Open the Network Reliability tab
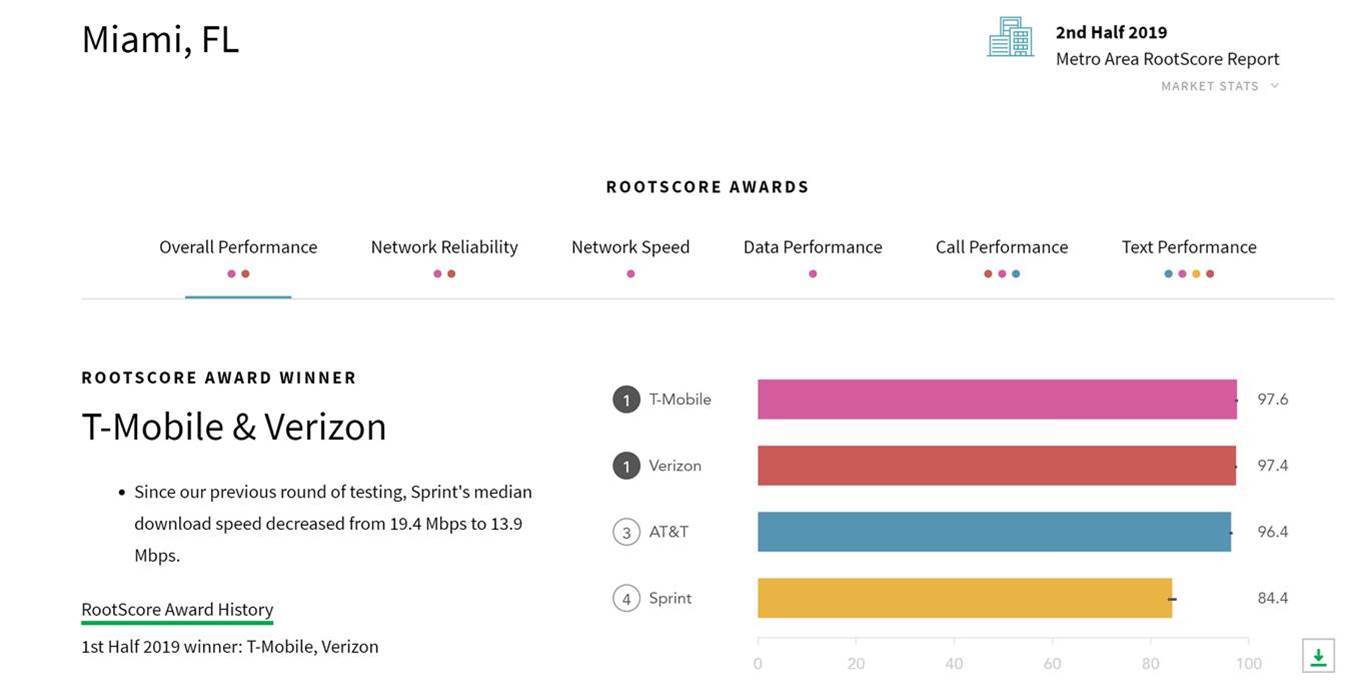Screen dimensions: 1350x700 point(444,247)
